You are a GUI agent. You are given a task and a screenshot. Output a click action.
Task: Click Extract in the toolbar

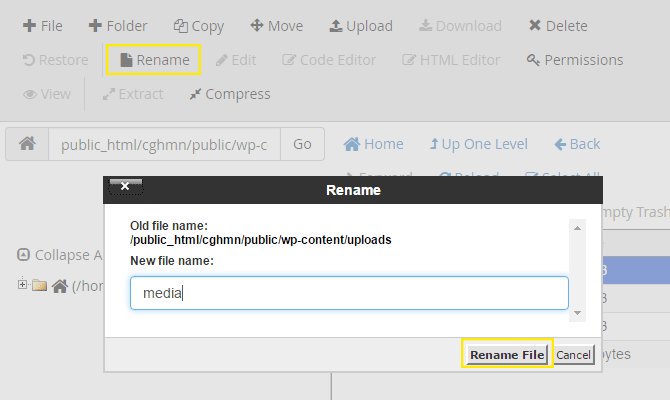[133, 94]
